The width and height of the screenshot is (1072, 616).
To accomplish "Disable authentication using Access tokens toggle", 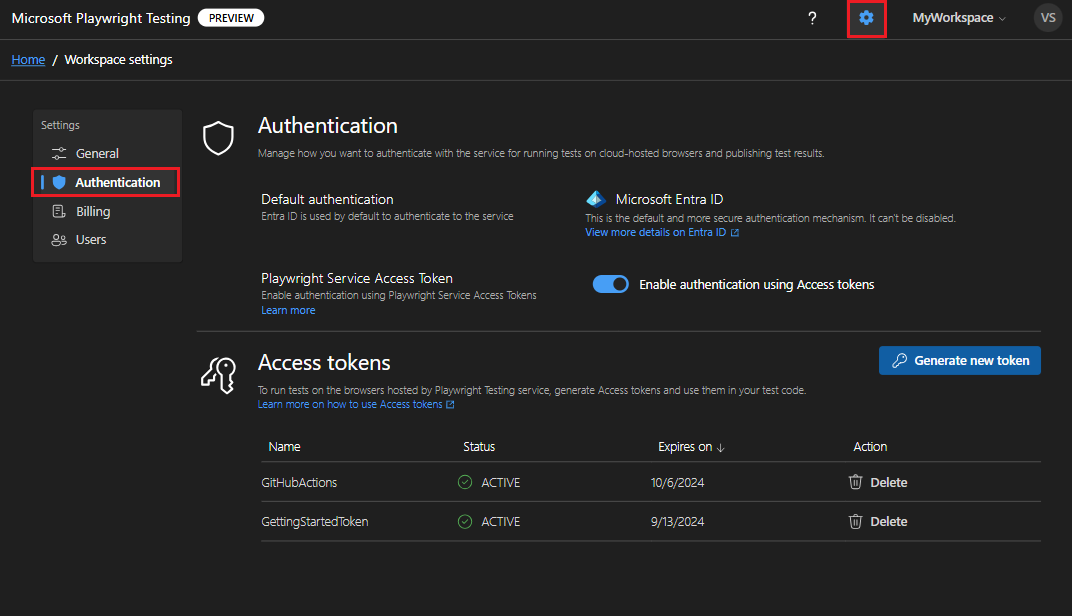I will 610,284.
